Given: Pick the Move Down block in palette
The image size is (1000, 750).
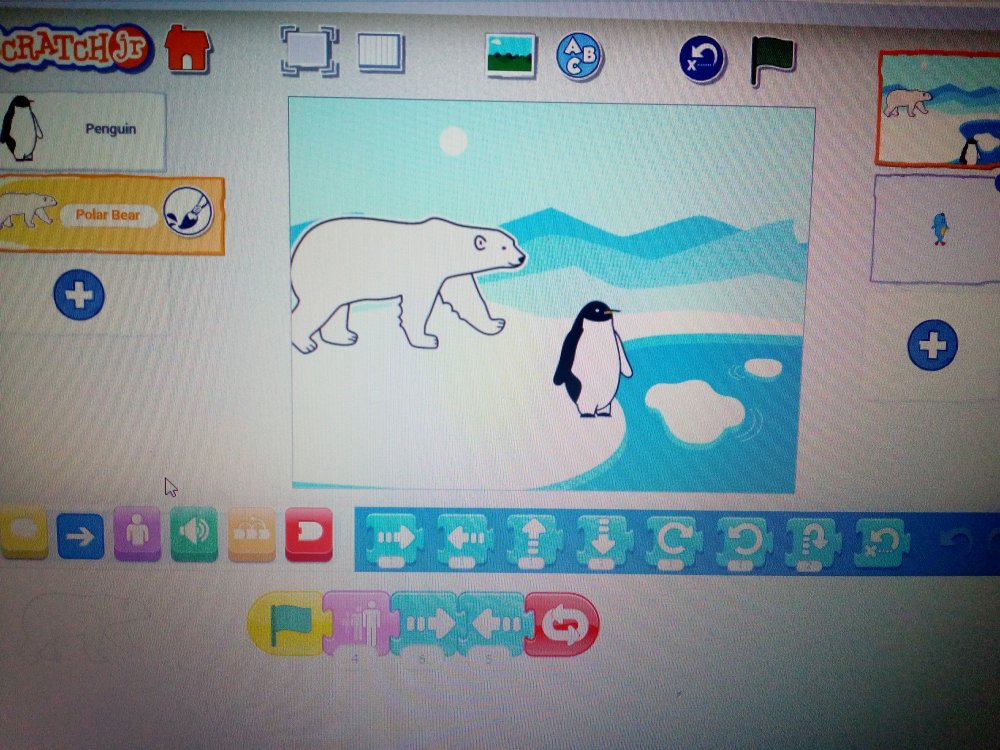Looking at the screenshot, I should tap(604, 543).
